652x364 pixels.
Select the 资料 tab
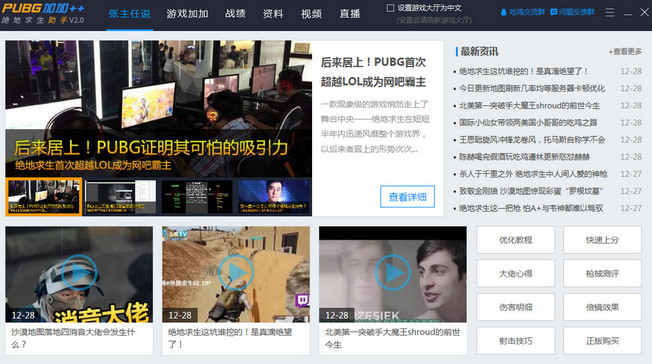pyautogui.click(x=273, y=14)
